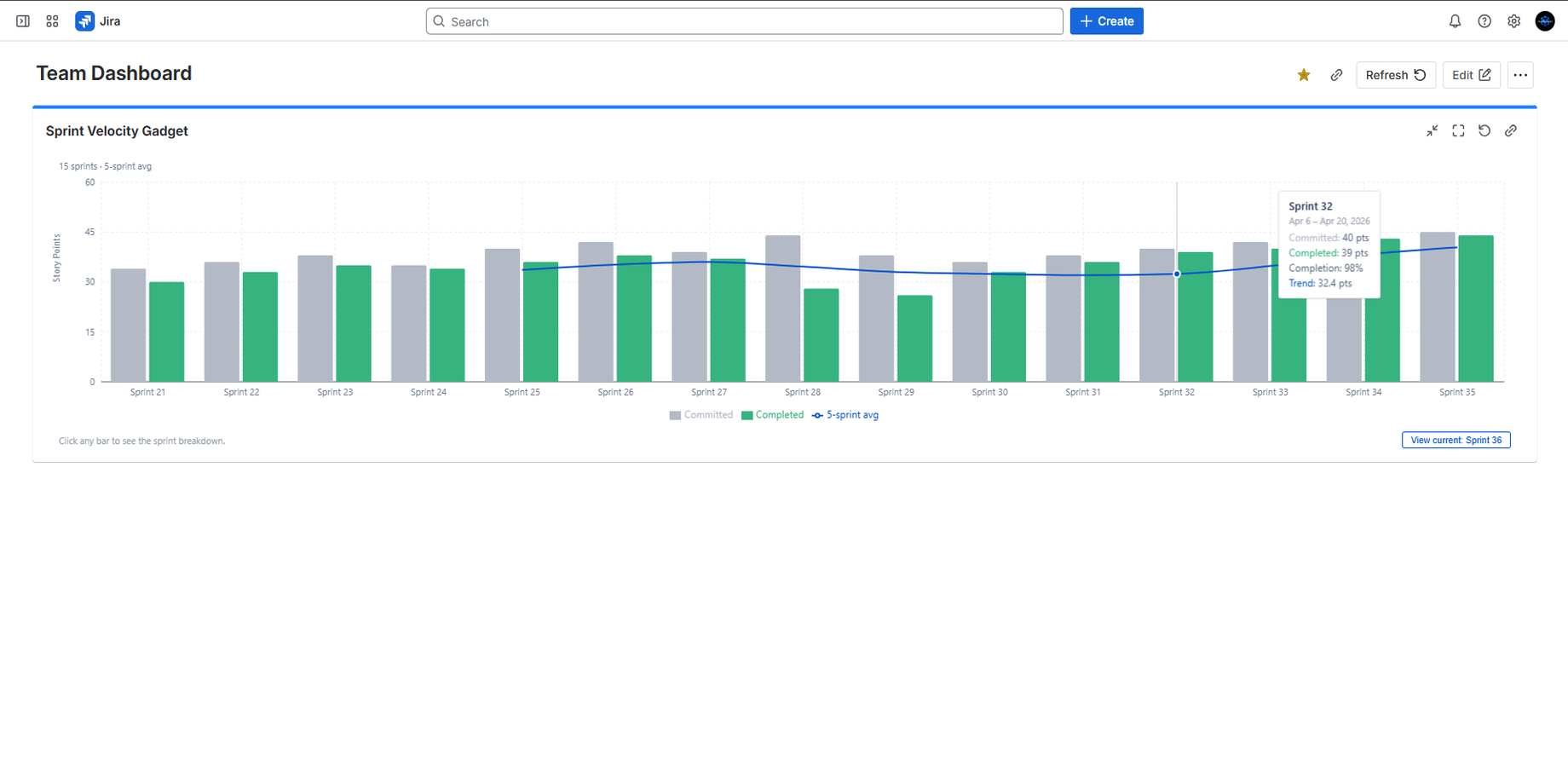Reset the Sprint Velocity chart view
The image size is (1568, 767).
[x=1485, y=130]
